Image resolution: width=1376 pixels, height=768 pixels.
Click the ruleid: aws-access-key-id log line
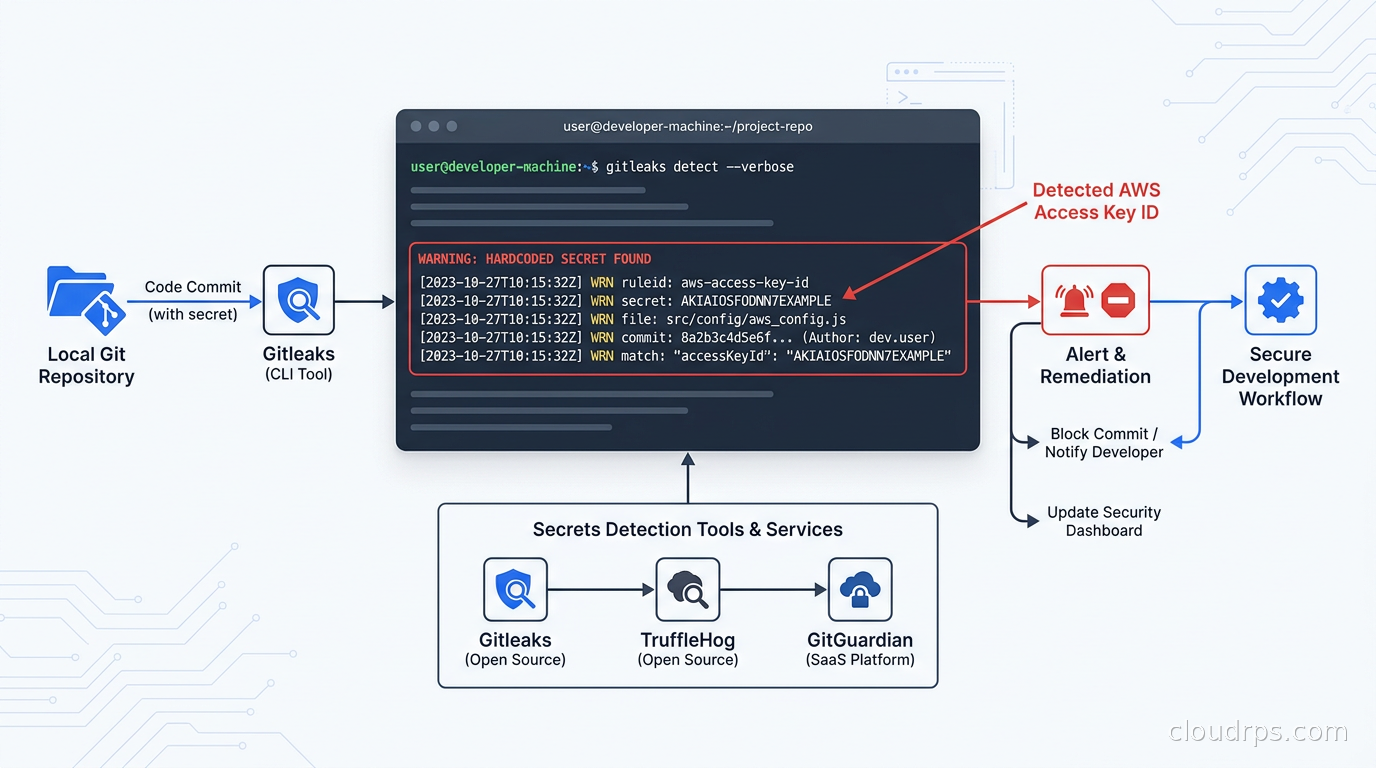(x=614, y=282)
